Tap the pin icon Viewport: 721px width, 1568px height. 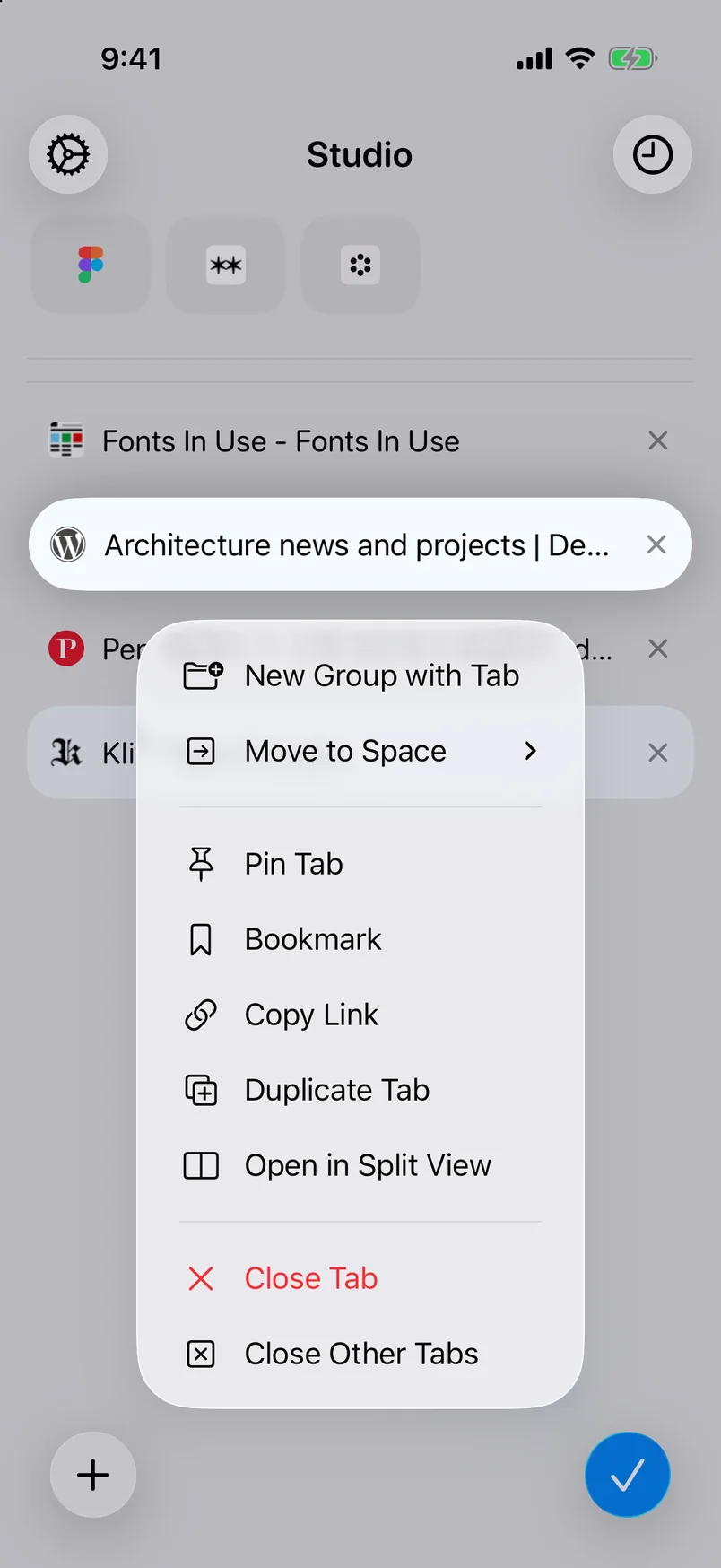pyautogui.click(x=201, y=864)
